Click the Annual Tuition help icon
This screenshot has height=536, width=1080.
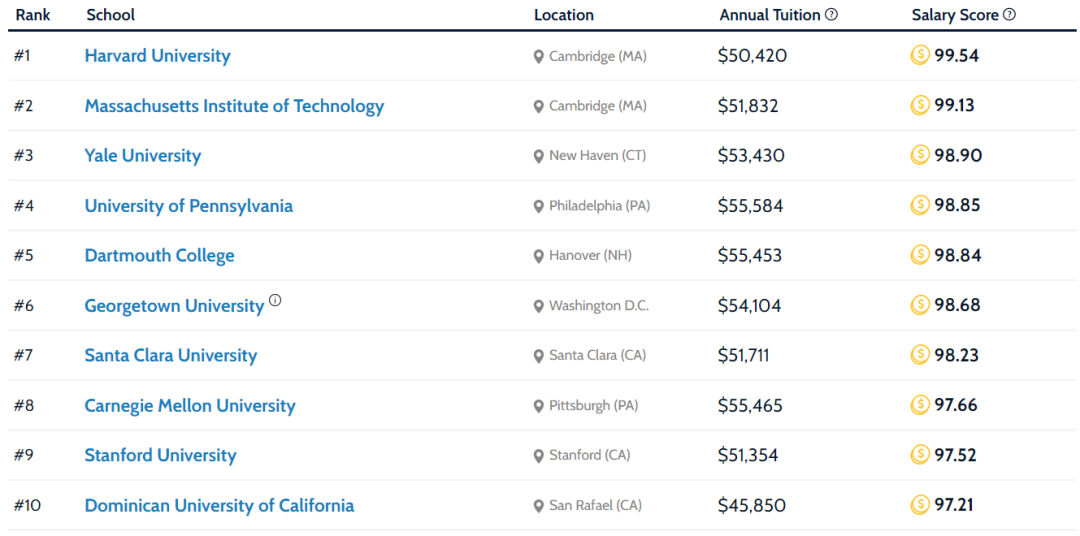tap(832, 15)
